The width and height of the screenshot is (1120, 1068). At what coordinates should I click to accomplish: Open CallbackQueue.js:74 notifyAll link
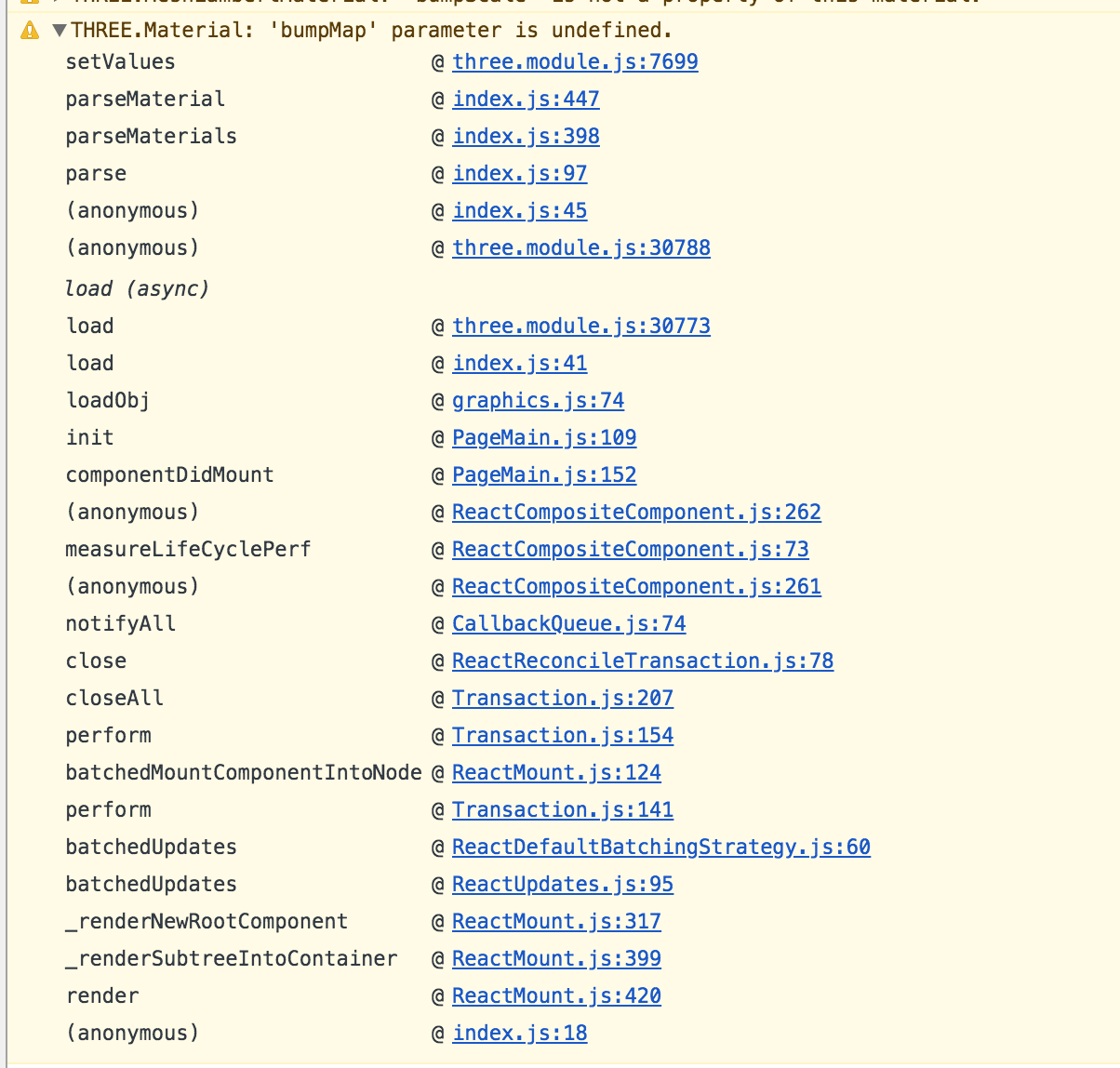tap(568, 623)
